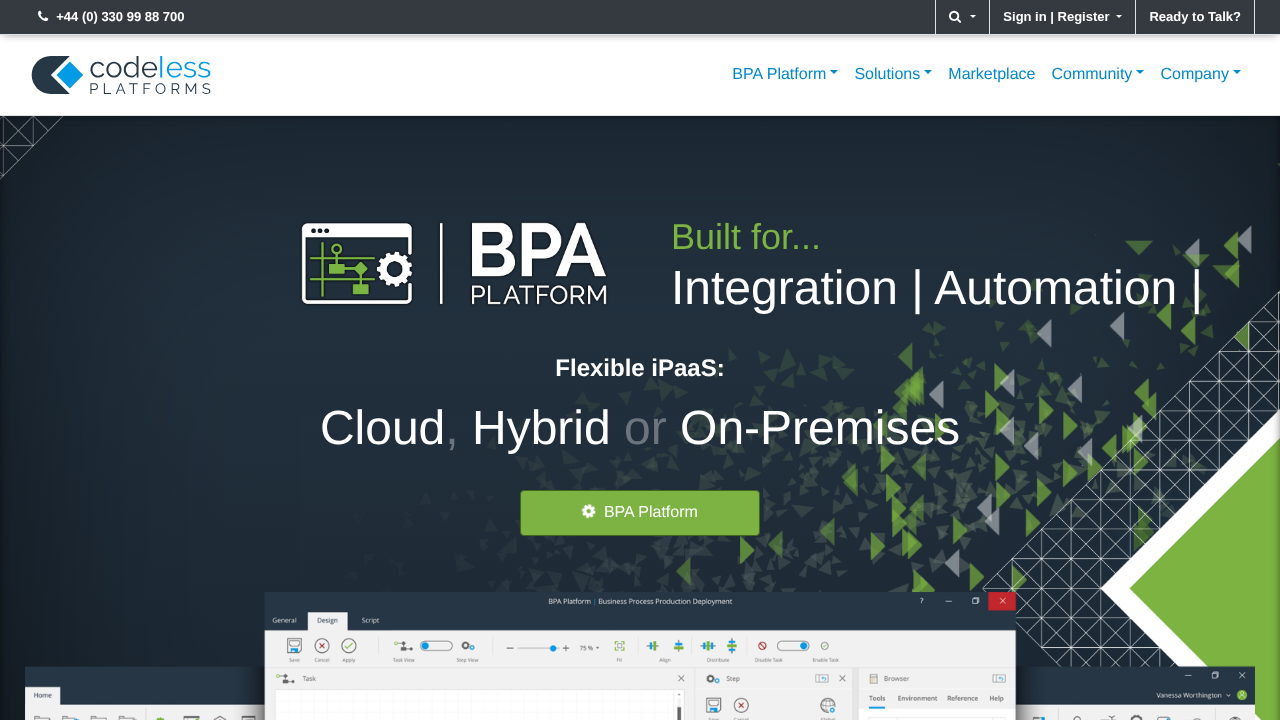The height and width of the screenshot is (720, 1280).
Task: Expand the Solutions dropdown menu
Action: (892, 74)
